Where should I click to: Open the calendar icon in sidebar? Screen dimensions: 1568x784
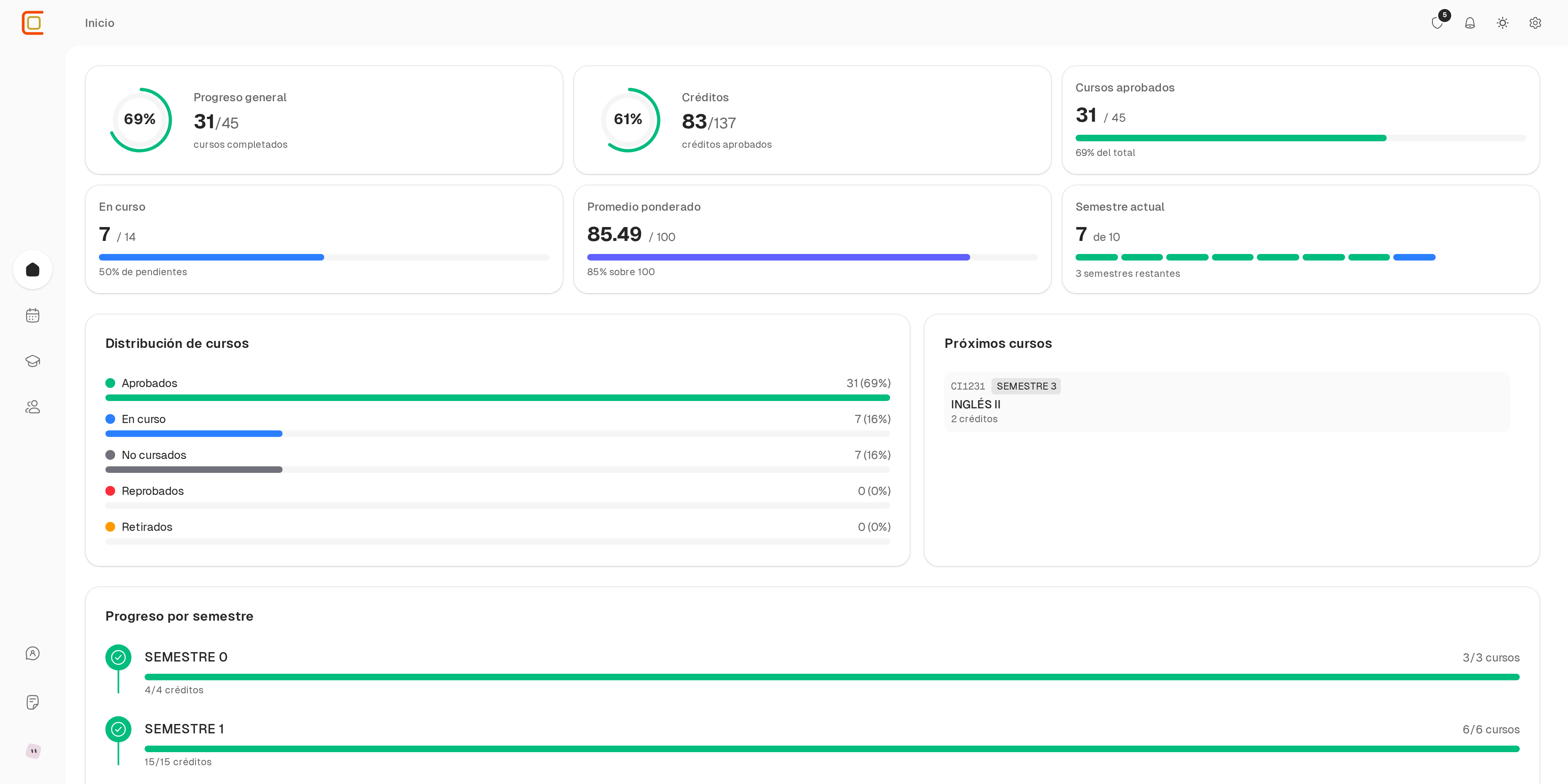pyautogui.click(x=33, y=315)
